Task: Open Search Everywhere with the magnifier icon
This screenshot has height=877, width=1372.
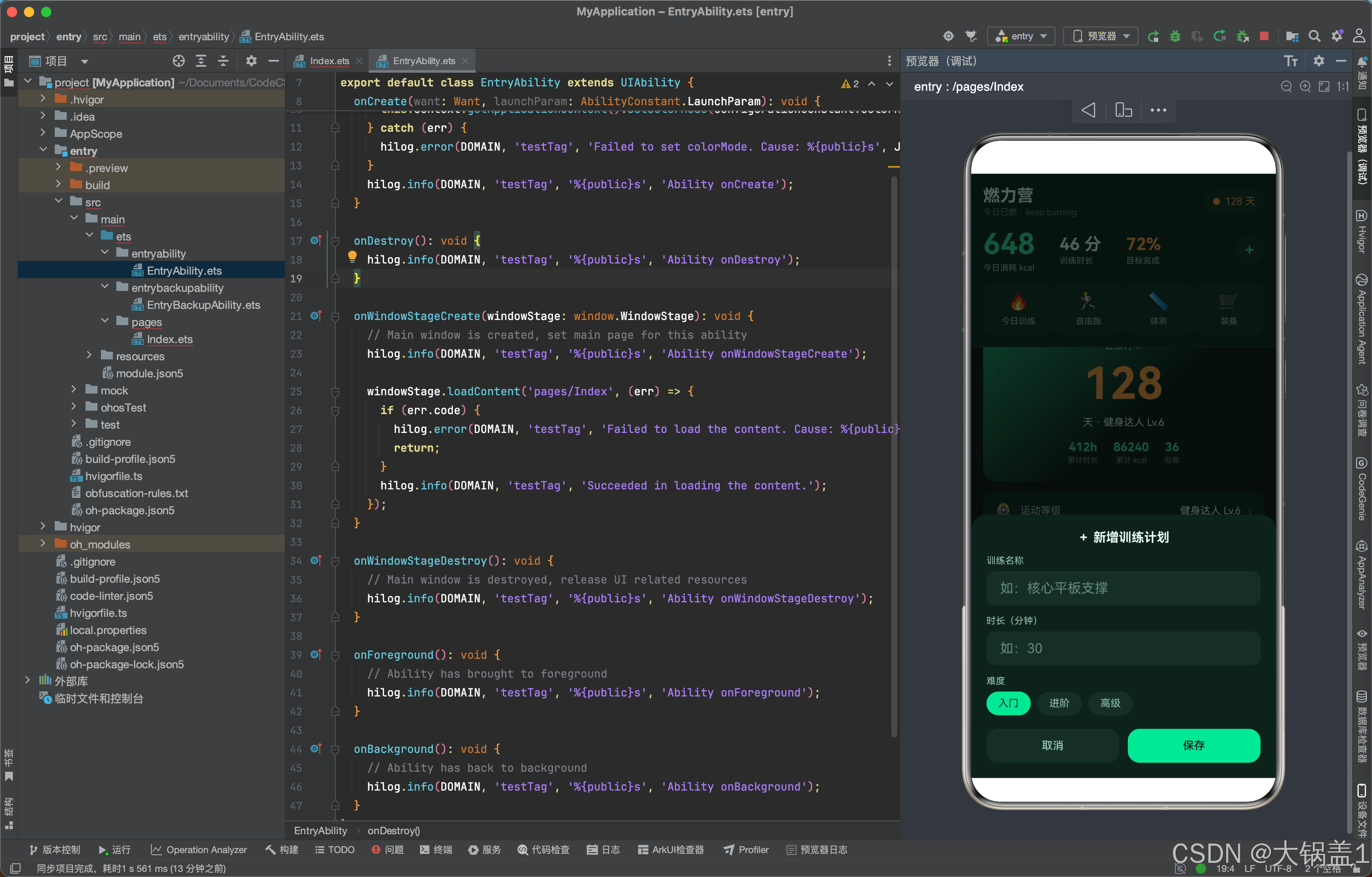Action: click(1314, 36)
